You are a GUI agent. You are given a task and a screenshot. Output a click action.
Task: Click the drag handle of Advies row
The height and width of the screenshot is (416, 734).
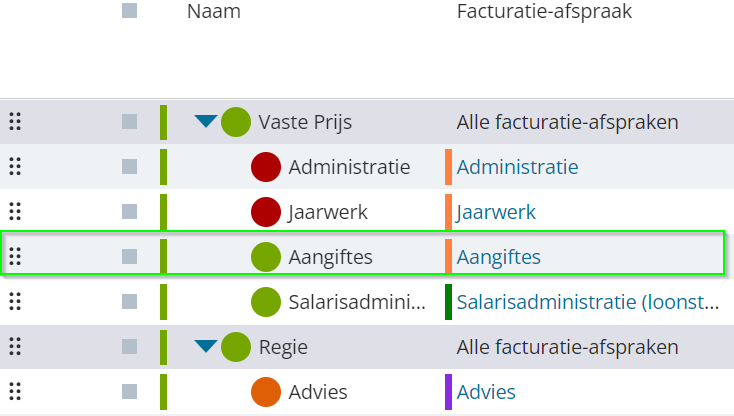point(15,392)
